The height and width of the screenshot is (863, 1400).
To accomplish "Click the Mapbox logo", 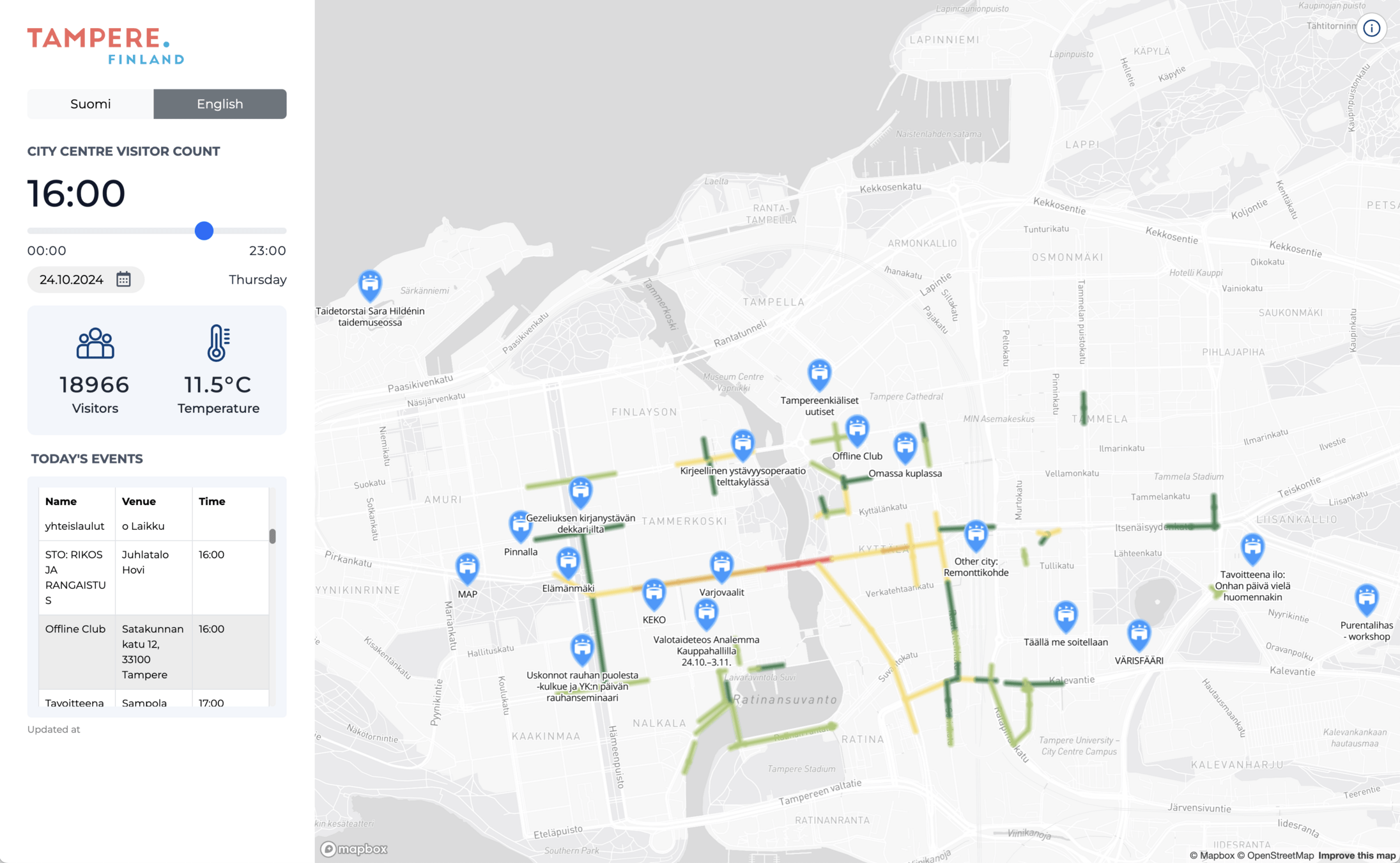I will (354, 849).
